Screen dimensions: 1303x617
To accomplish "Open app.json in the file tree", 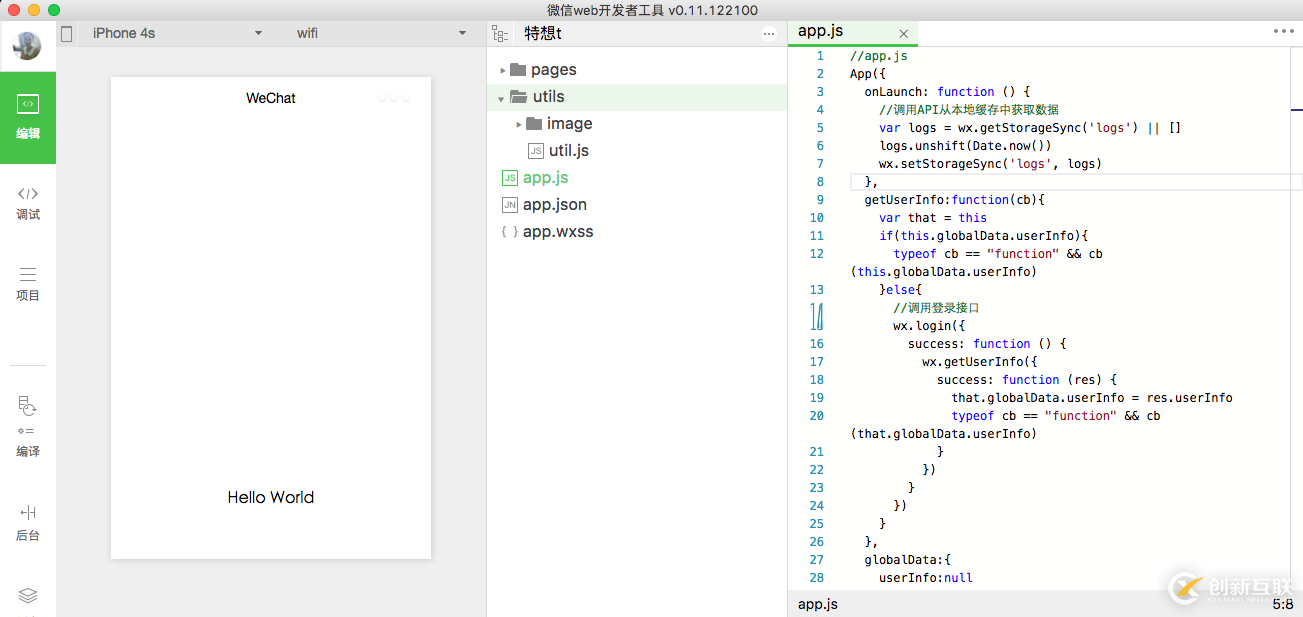I will click(x=554, y=205).
